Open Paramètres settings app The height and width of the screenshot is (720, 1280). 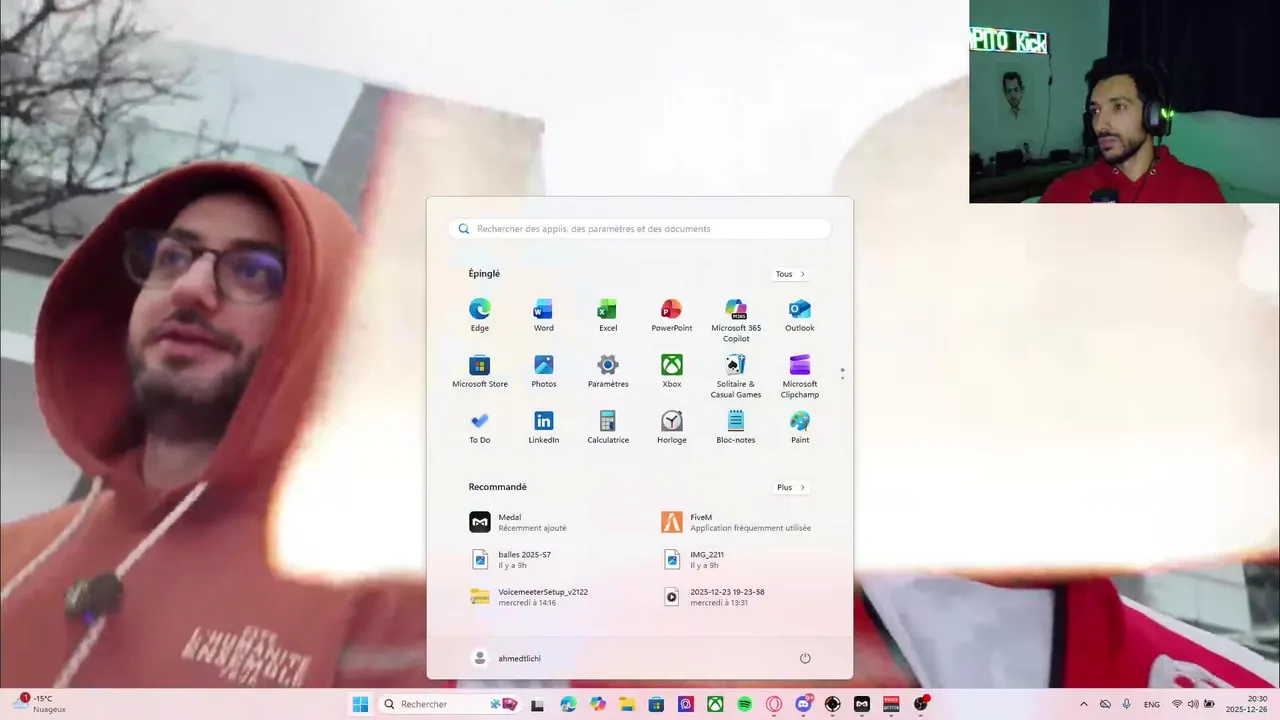click(x=608, y=371)
